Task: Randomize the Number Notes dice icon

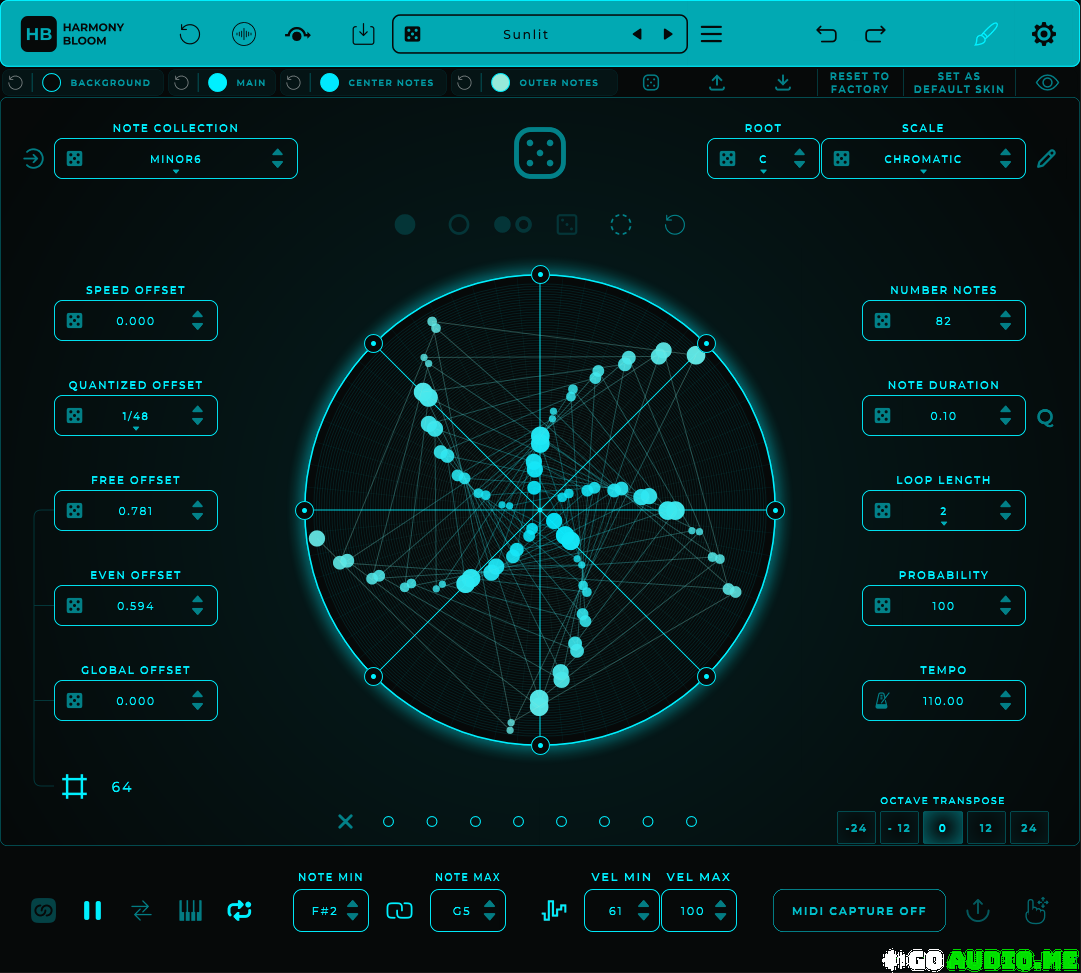Action: (882, 321)
